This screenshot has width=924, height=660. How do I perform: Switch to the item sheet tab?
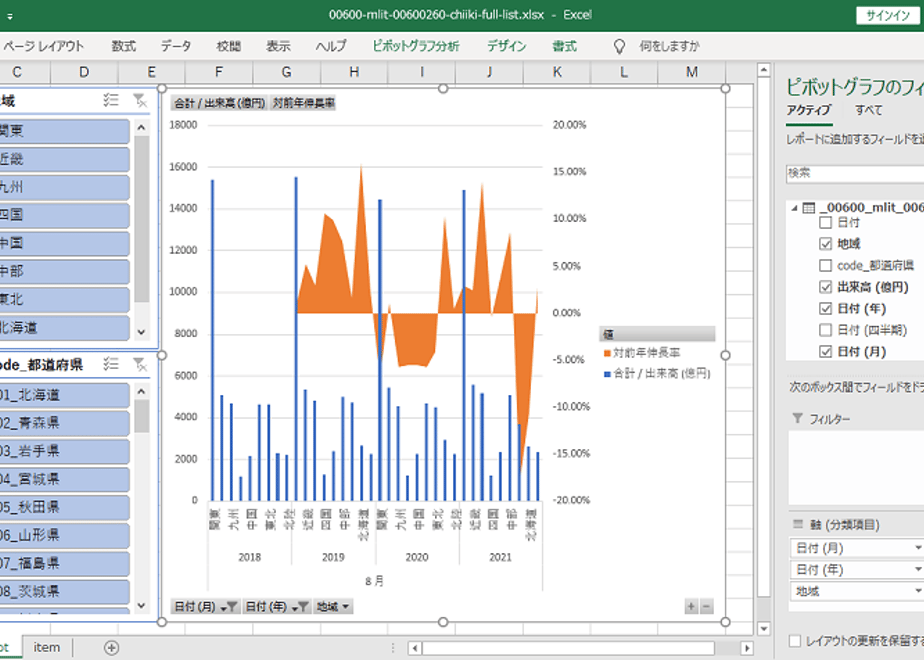coord(47,648)
